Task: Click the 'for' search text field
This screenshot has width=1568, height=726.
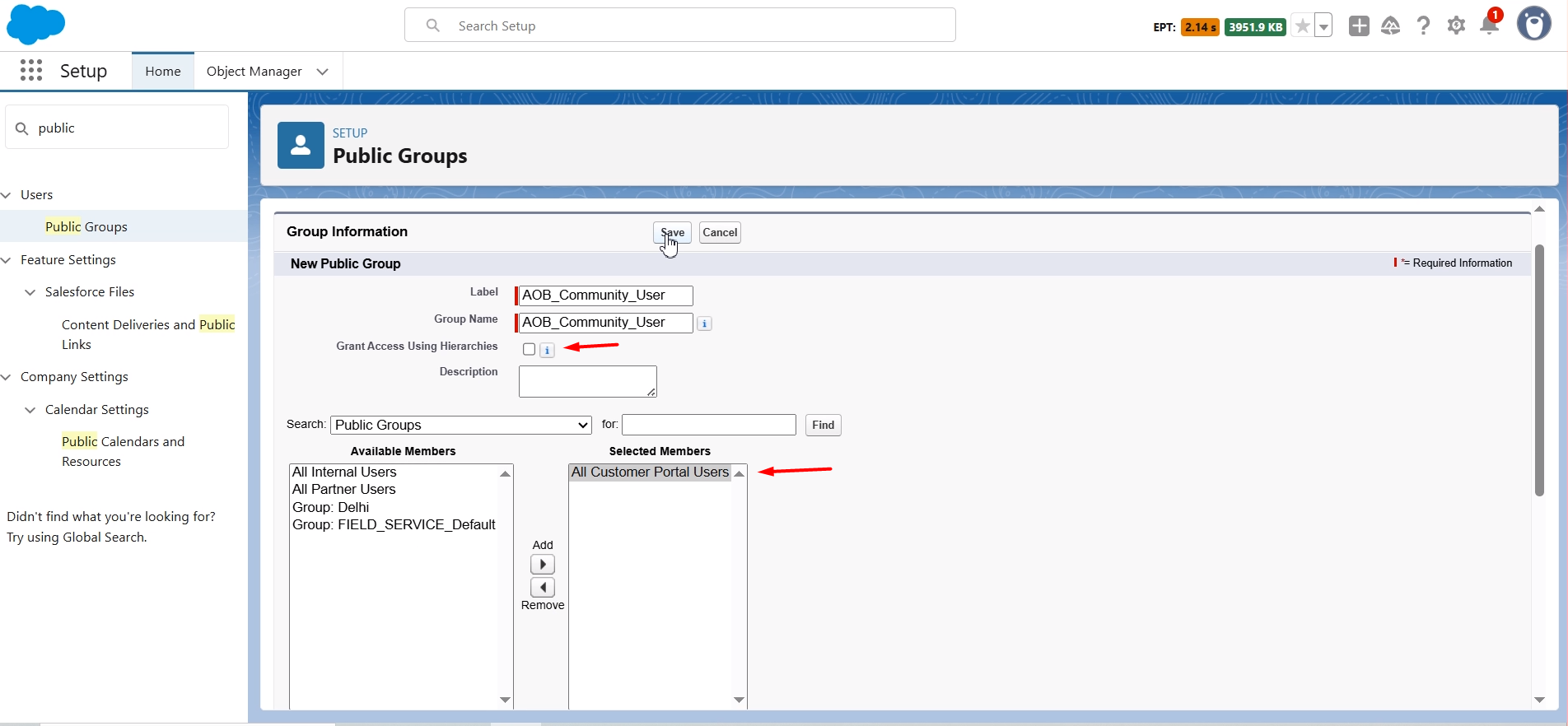Action: click(709, 425)
